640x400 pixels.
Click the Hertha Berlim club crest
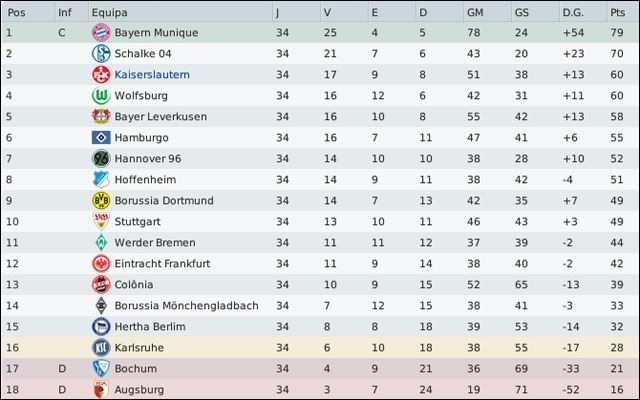coord(100,327)
